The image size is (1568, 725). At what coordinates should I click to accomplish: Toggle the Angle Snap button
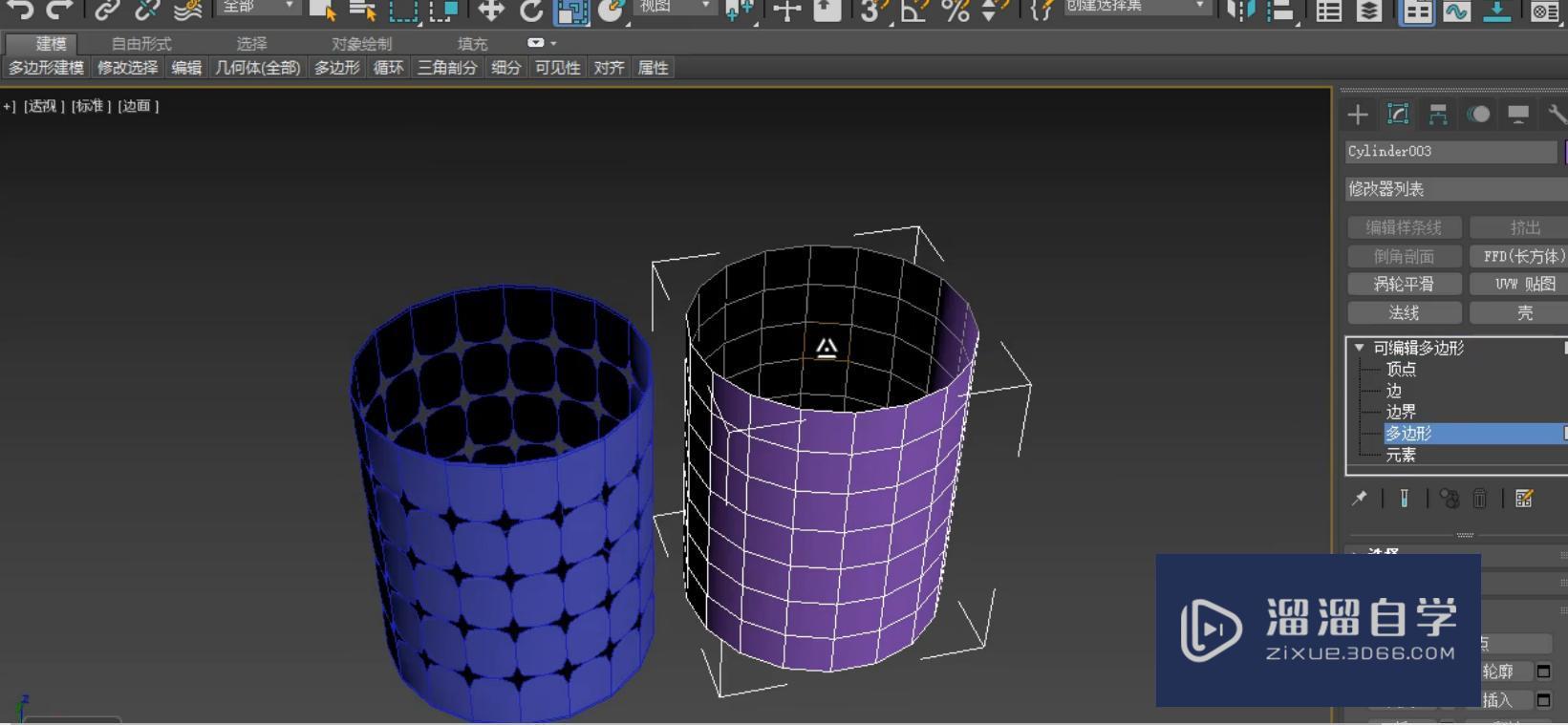915,10
